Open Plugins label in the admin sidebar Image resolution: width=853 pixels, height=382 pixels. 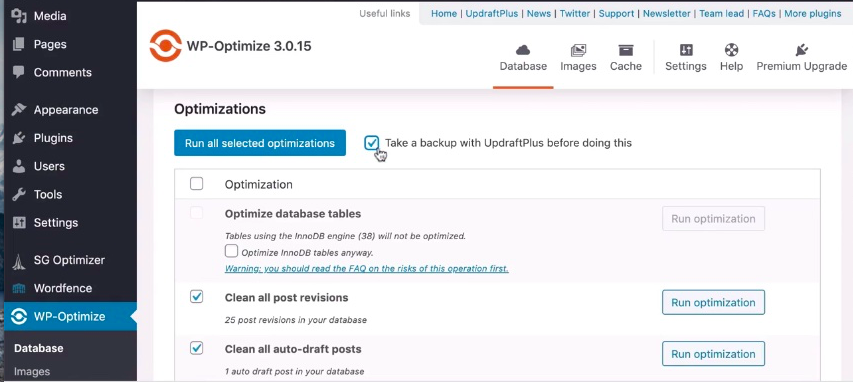(53, 138)
